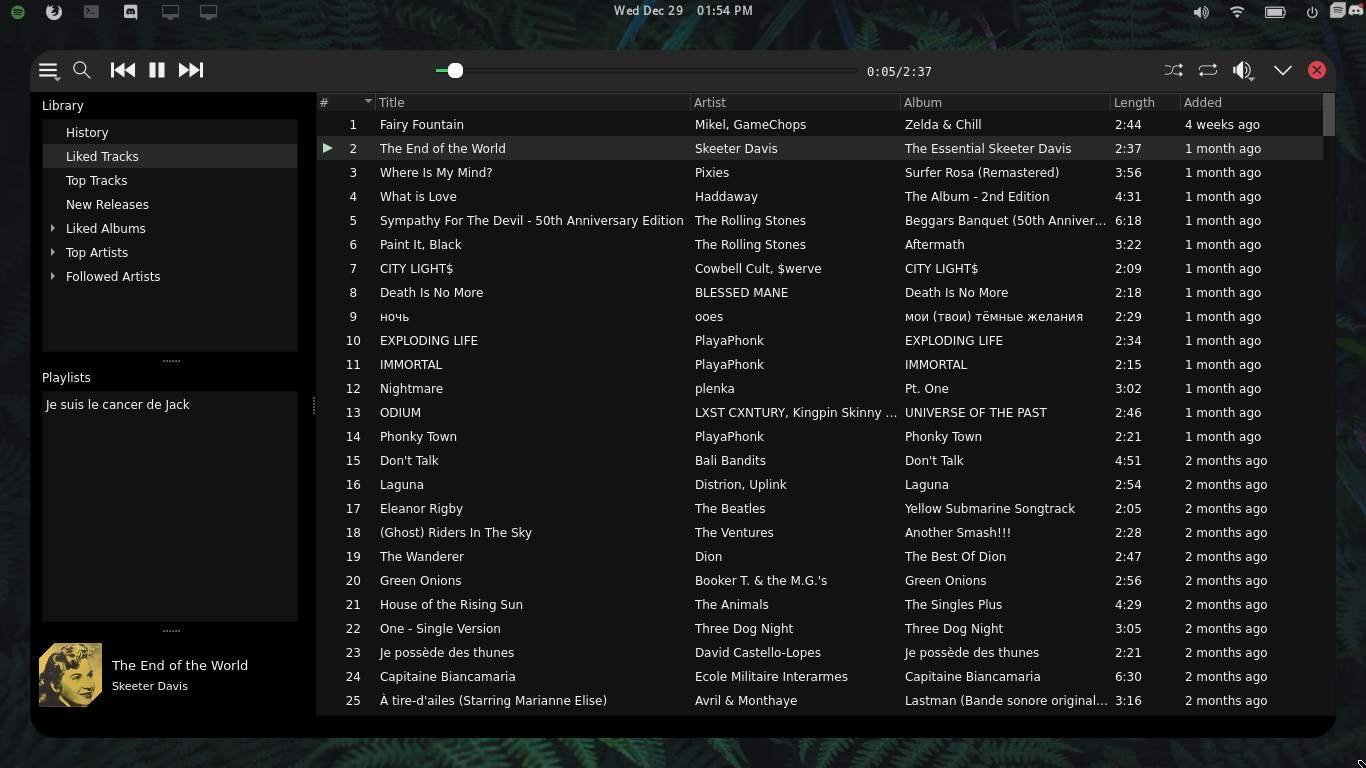Select the track House of the Rising Sun
Viewport: 1366px width, 768px height.
tap(451, 605)
